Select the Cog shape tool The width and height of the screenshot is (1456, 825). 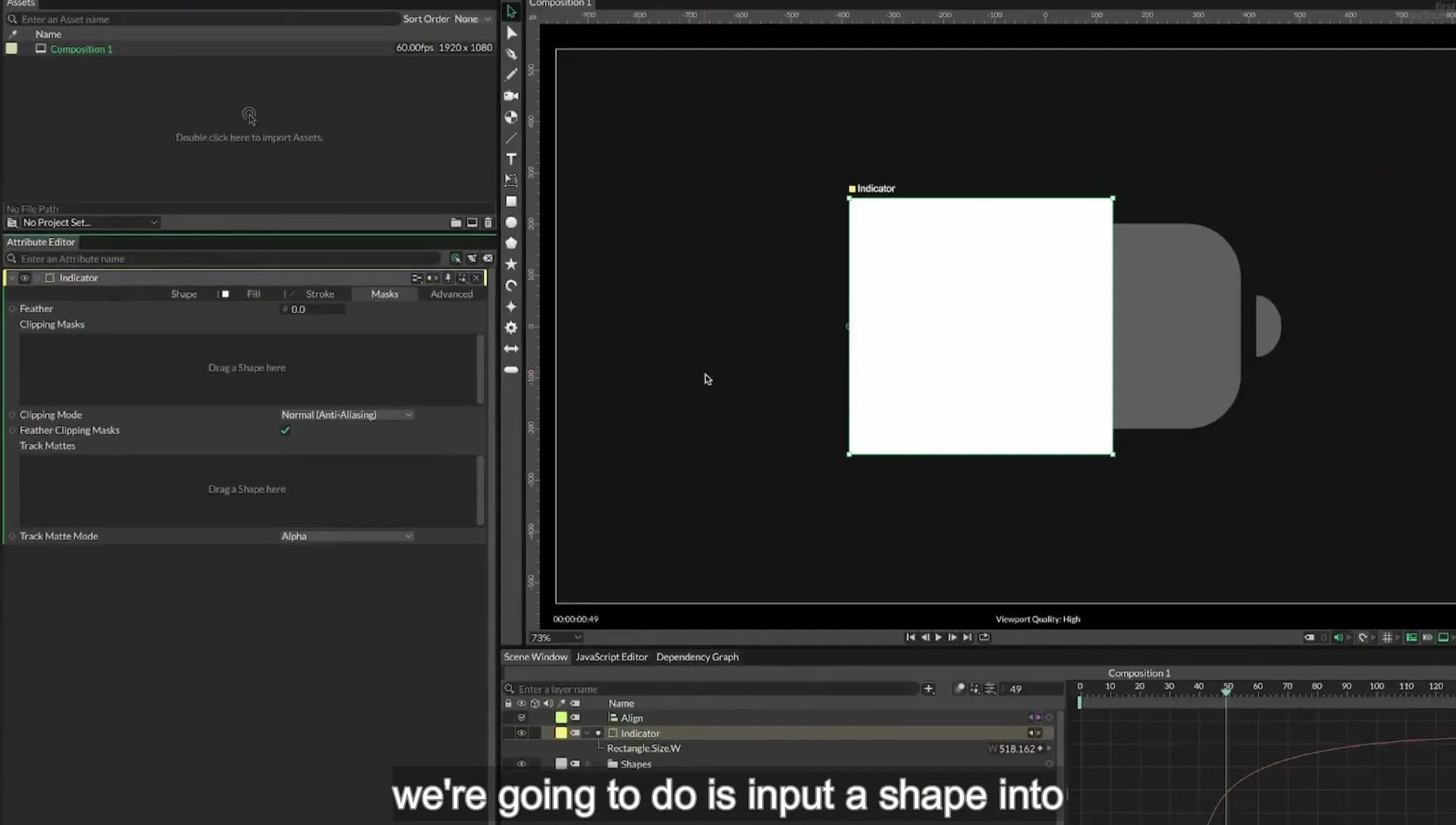[x=511, y=328]
